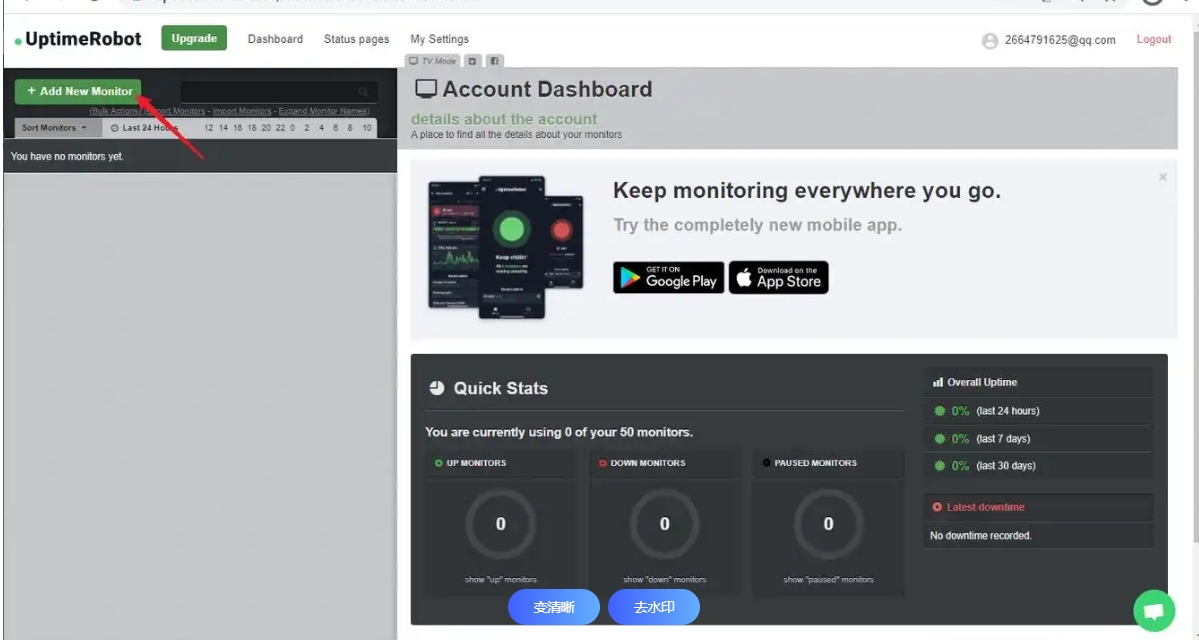Click hour 12 on the 24-hour timeline
Image resolution: width=1199 pixels, height=640 pixels.
[209, 128]
